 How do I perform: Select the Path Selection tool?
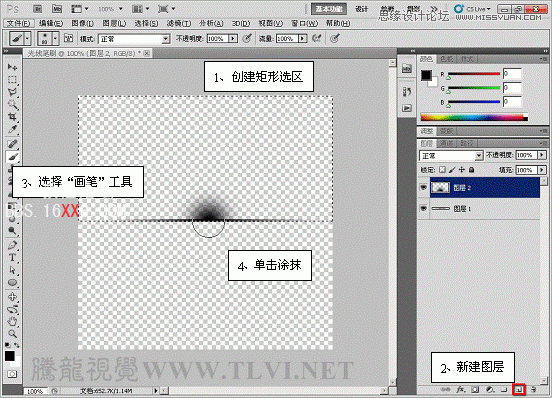click(12, 270)
